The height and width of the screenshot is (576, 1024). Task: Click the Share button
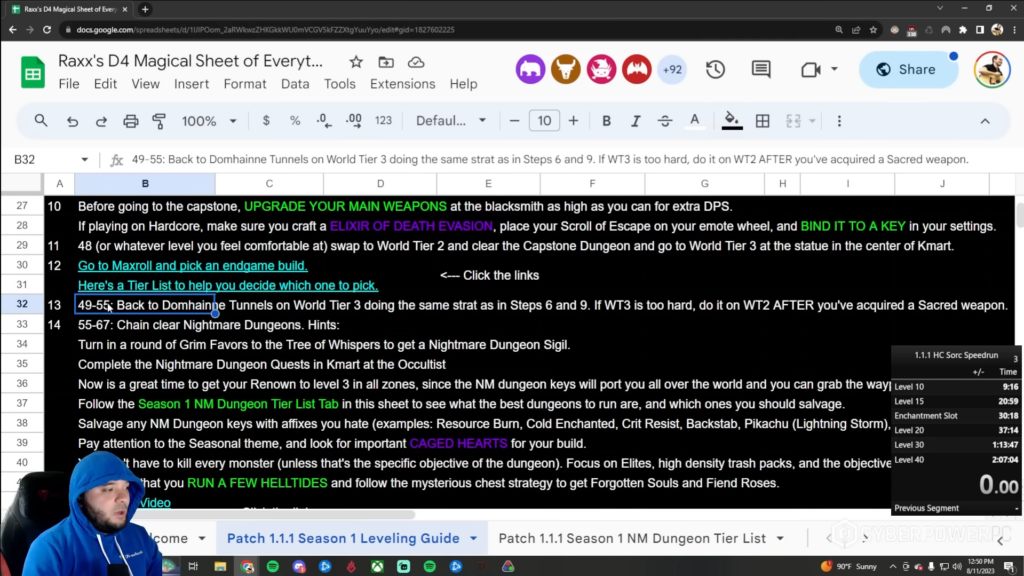click(x=908, y=69)
